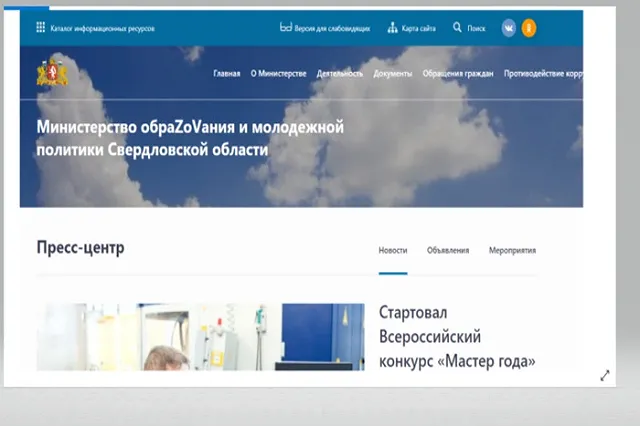The image size is (640, 426).
Task: Click the Министерство образования site title
Action: pyautogui.click(x=190, y=138)
